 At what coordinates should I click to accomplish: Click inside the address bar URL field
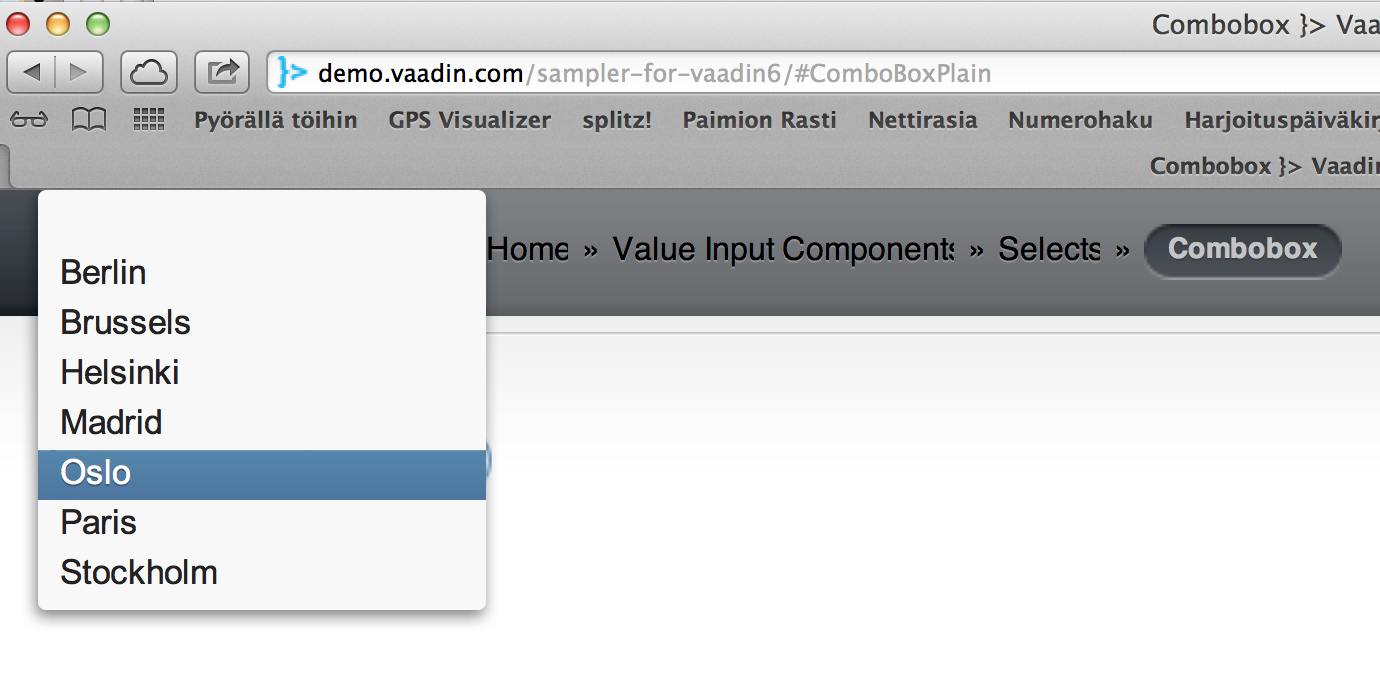pyautogui.click(x=700, y=72)
